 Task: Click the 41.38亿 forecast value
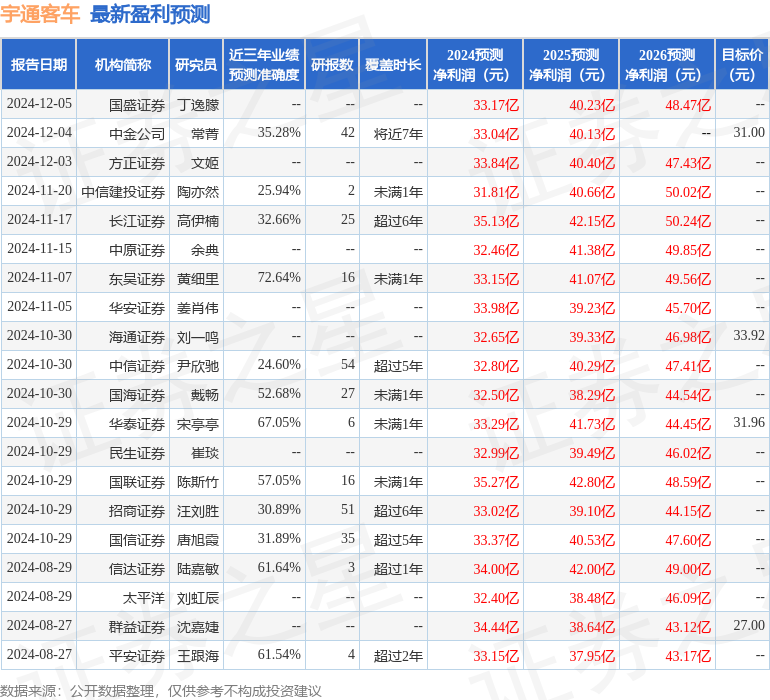pos(592,250)
